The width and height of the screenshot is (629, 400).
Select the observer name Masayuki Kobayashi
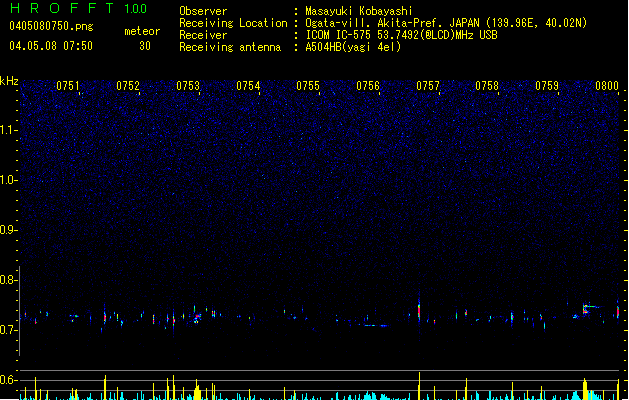(359, 11)
